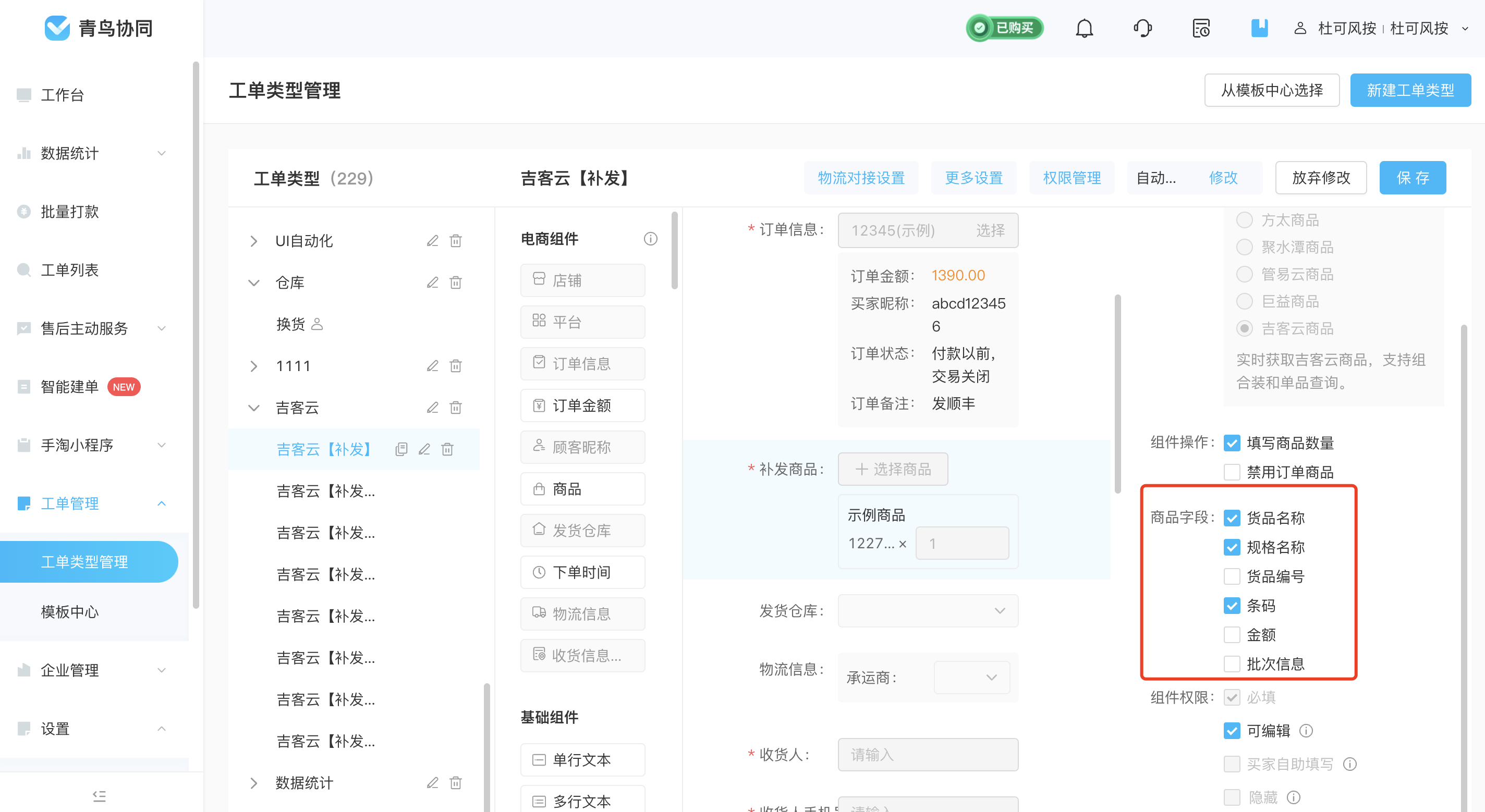Enable 禁用订单商品 checkbox
Image resolution: width=1485 pixels, height=812 pixels.
coord(1232,472)
